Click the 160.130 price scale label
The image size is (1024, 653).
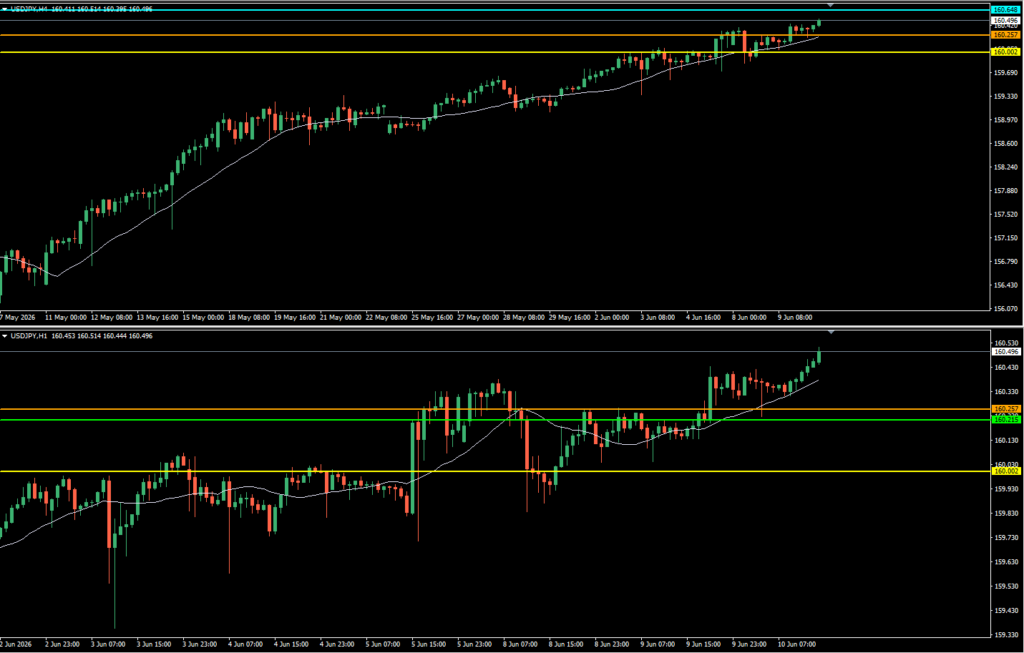1007,440
